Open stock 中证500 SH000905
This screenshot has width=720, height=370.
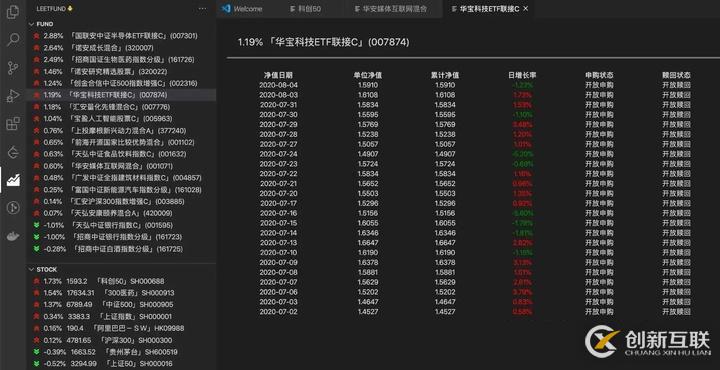click(122, 305)
